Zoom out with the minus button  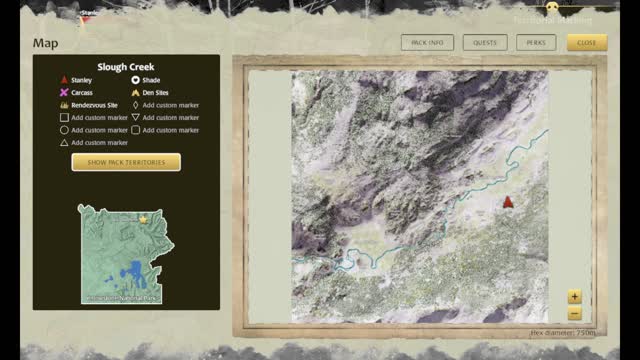point(574,313)
